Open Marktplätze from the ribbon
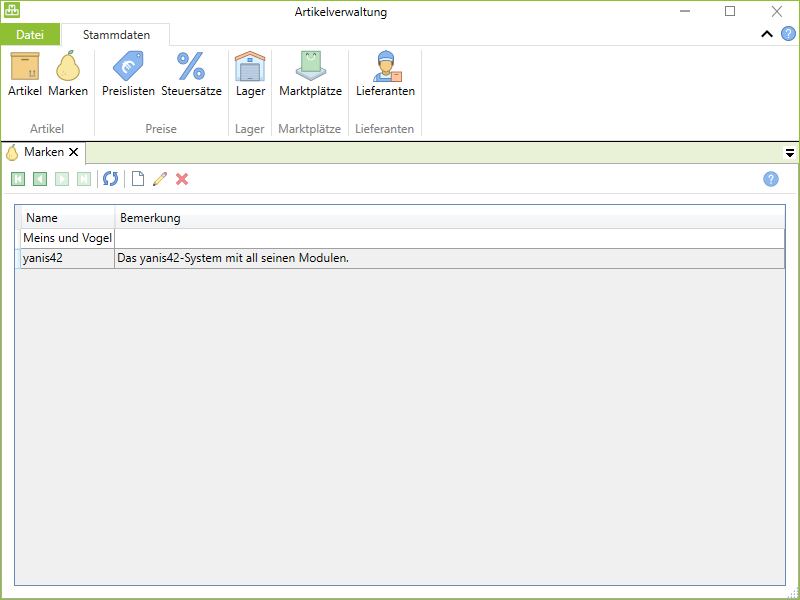The image size is (800, 600). [x=310, y=75]
